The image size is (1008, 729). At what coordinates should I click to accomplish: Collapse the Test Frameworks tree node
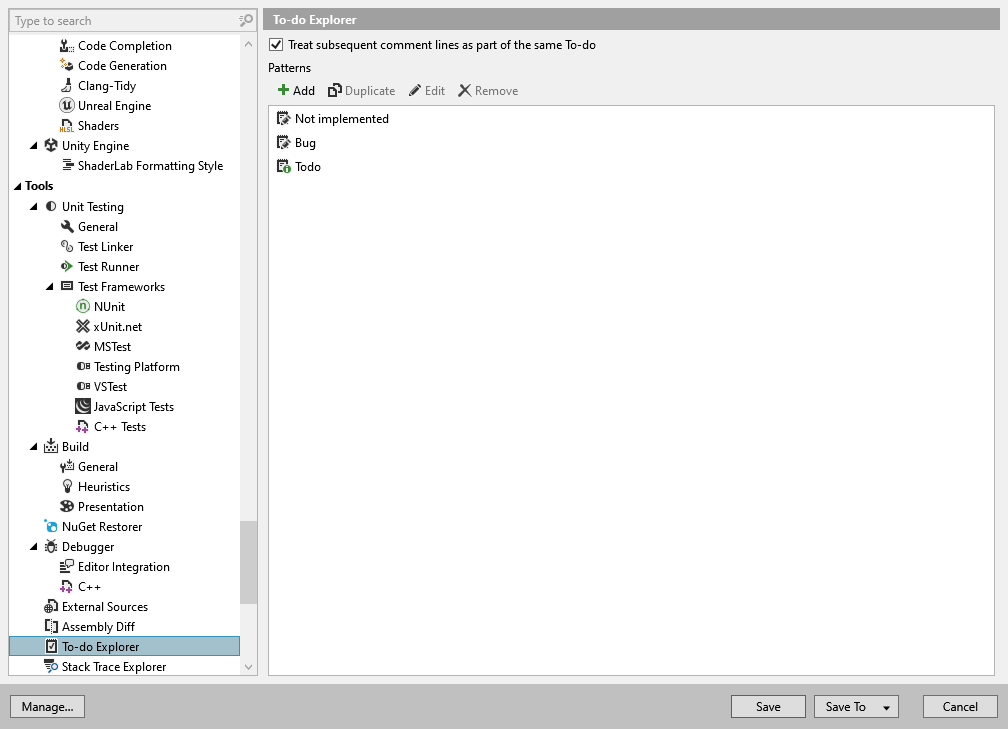click(49, 286)
